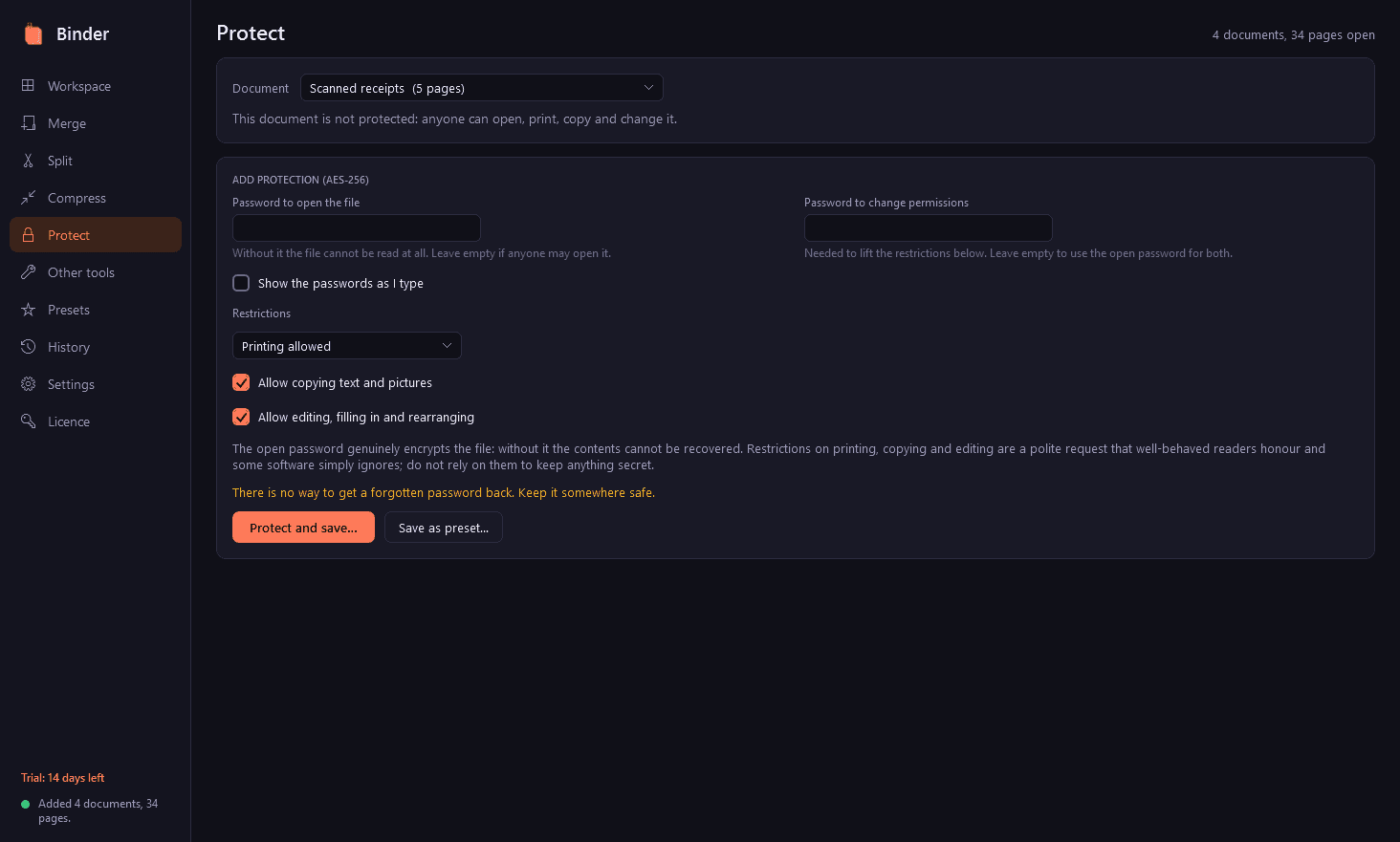Click the Licence key icon

pos(29,421)
